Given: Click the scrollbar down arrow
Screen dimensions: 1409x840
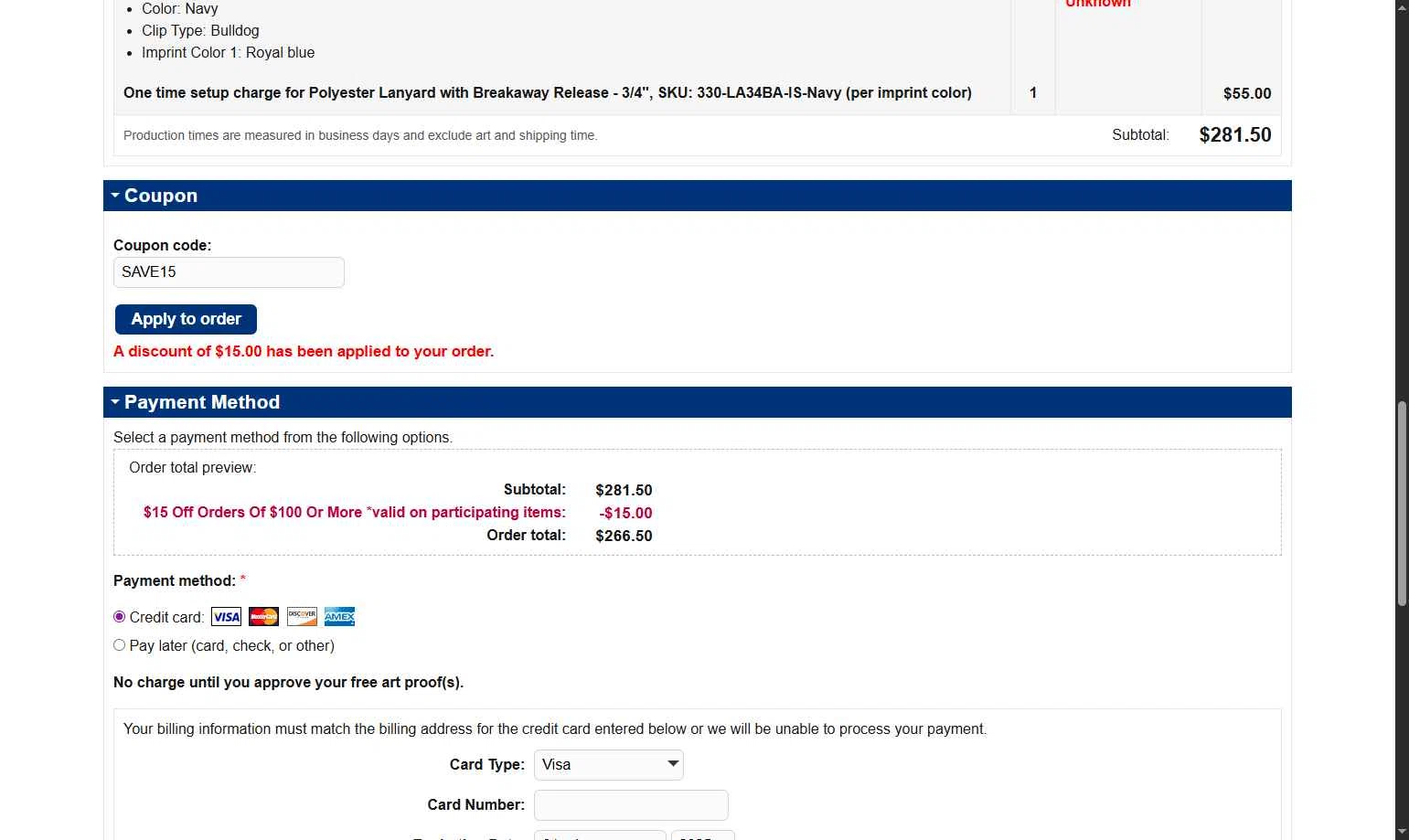Looking at the screenshot, I should [1402, 832].
